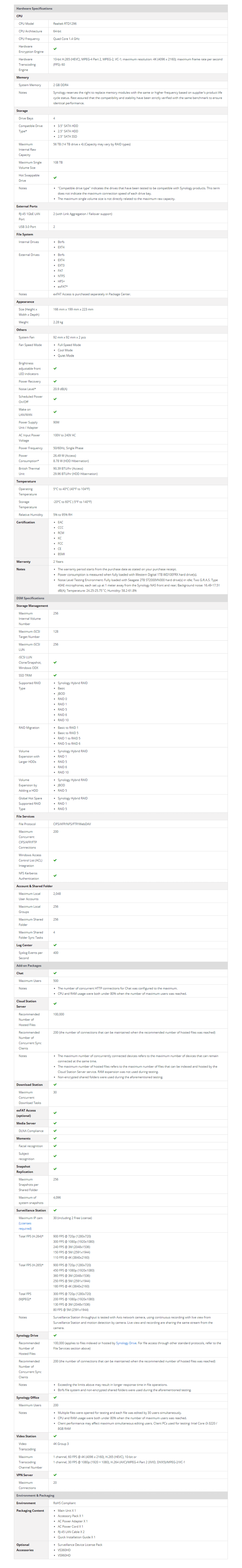
Task: Click the Subject recognition checkmark
Action: point(55,1156)
